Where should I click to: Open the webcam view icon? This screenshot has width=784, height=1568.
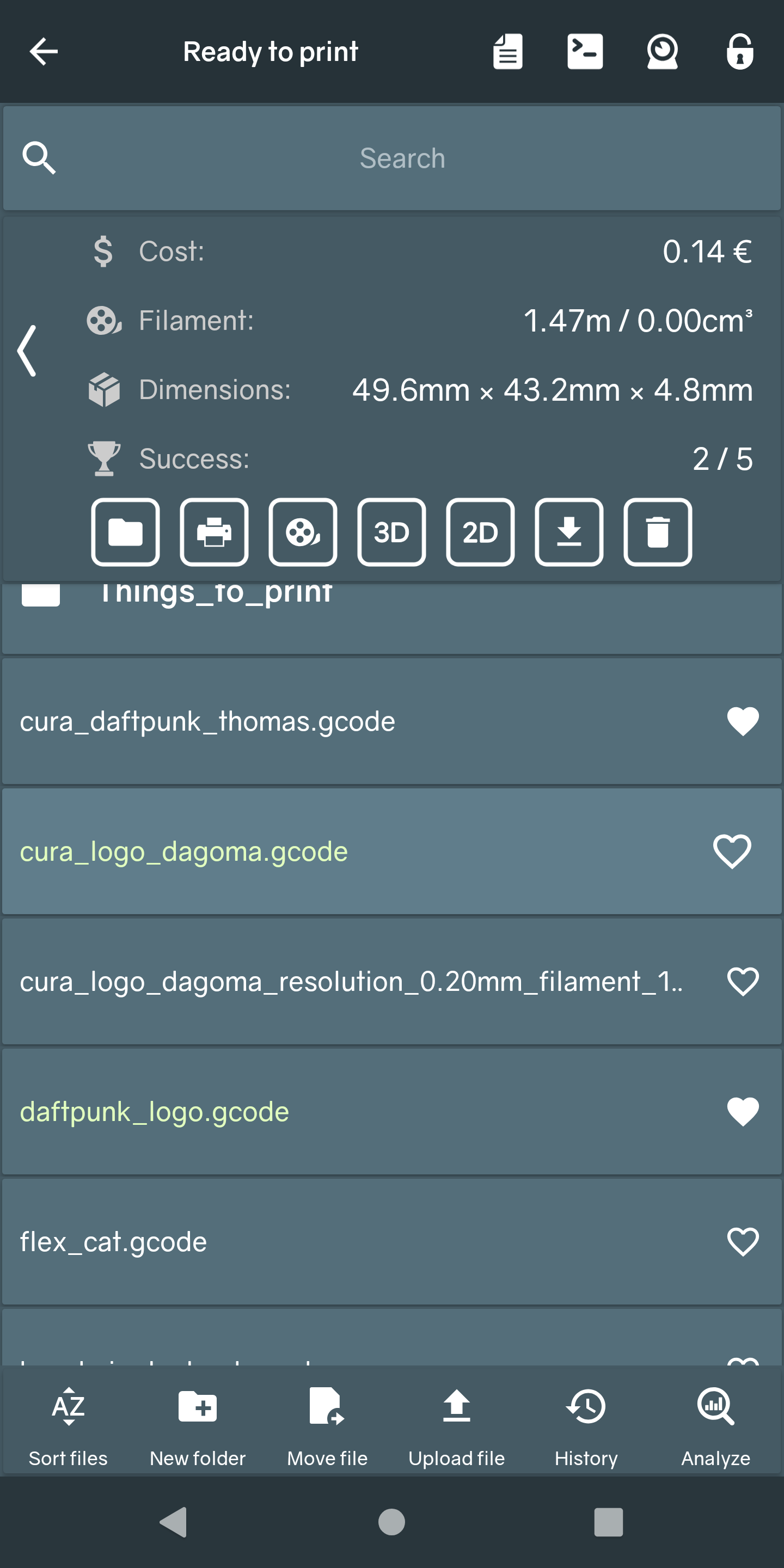coord(662,52)
